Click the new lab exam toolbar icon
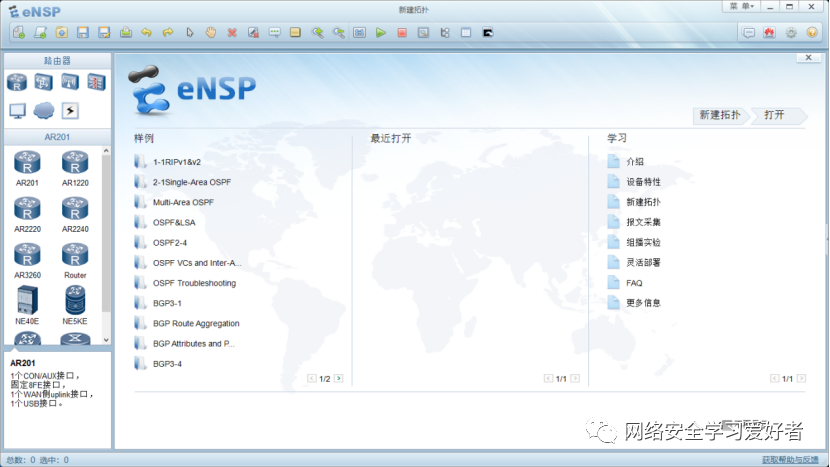830x467 pixels. click(40, 33)
